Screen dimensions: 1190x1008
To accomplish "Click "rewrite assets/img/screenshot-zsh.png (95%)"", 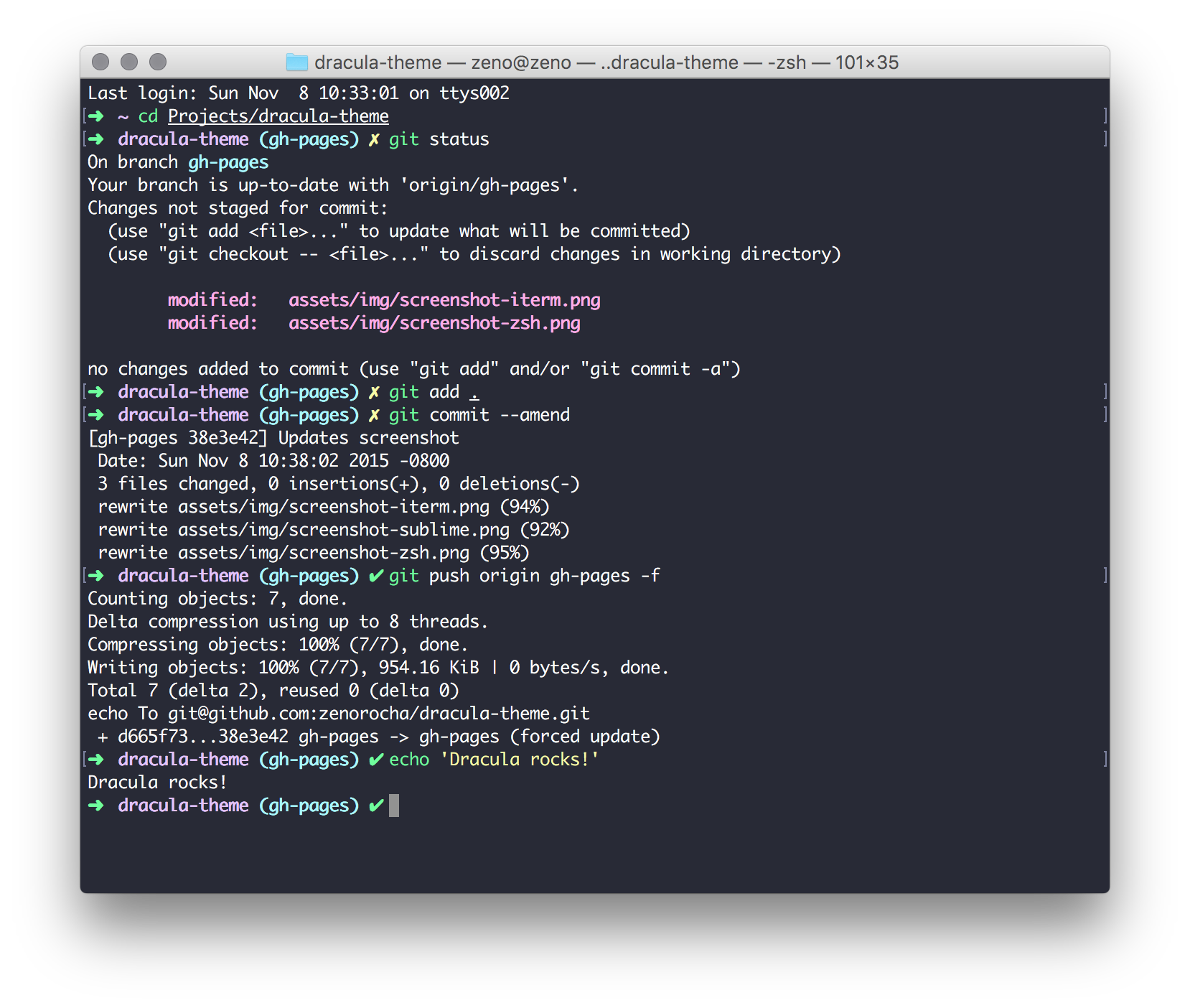I will tap(314, 553).
